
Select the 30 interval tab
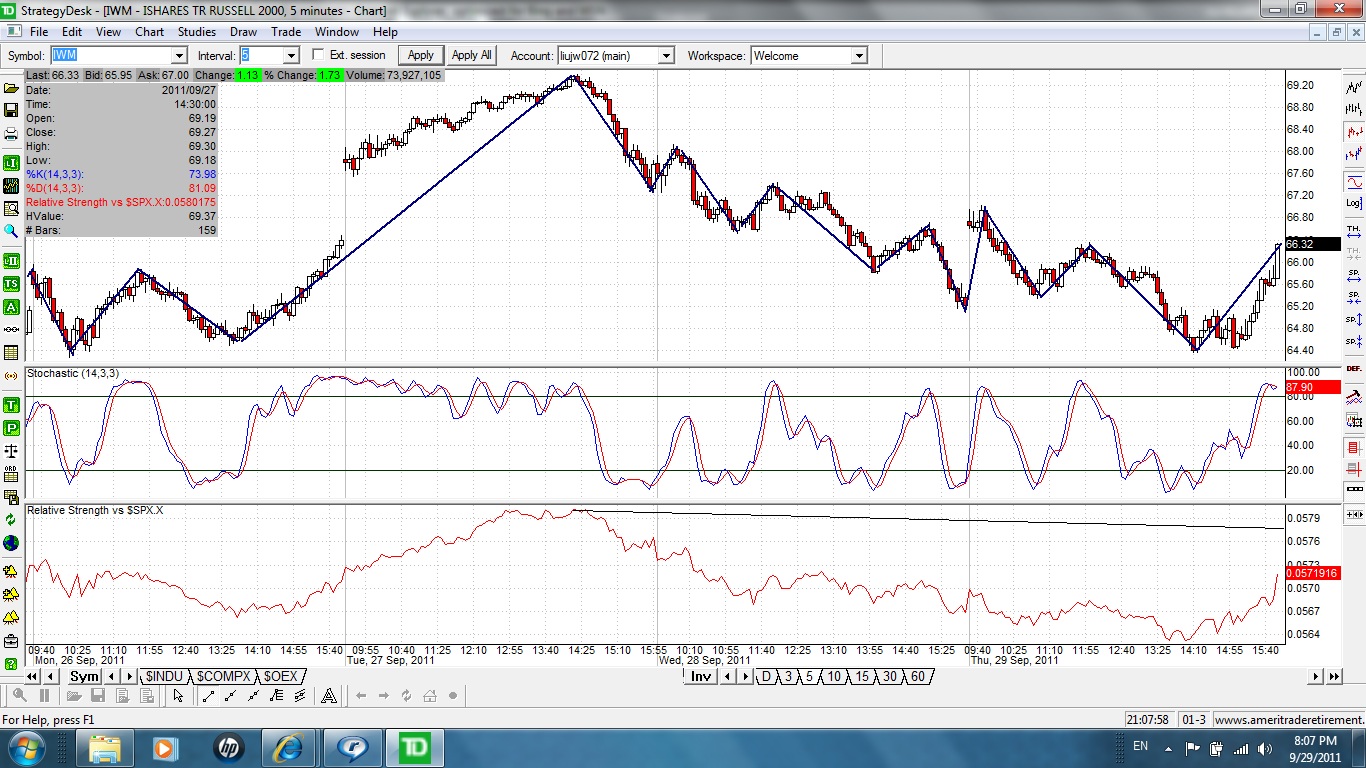[x=889, y=677]
